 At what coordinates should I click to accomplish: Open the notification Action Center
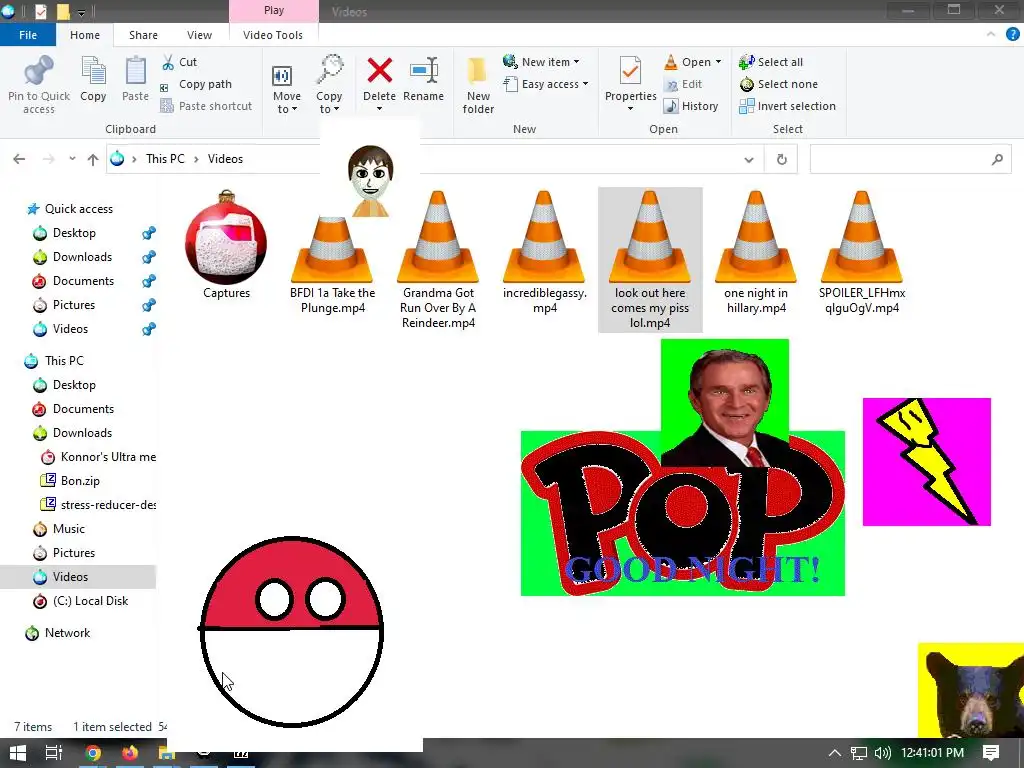[991, 753]
